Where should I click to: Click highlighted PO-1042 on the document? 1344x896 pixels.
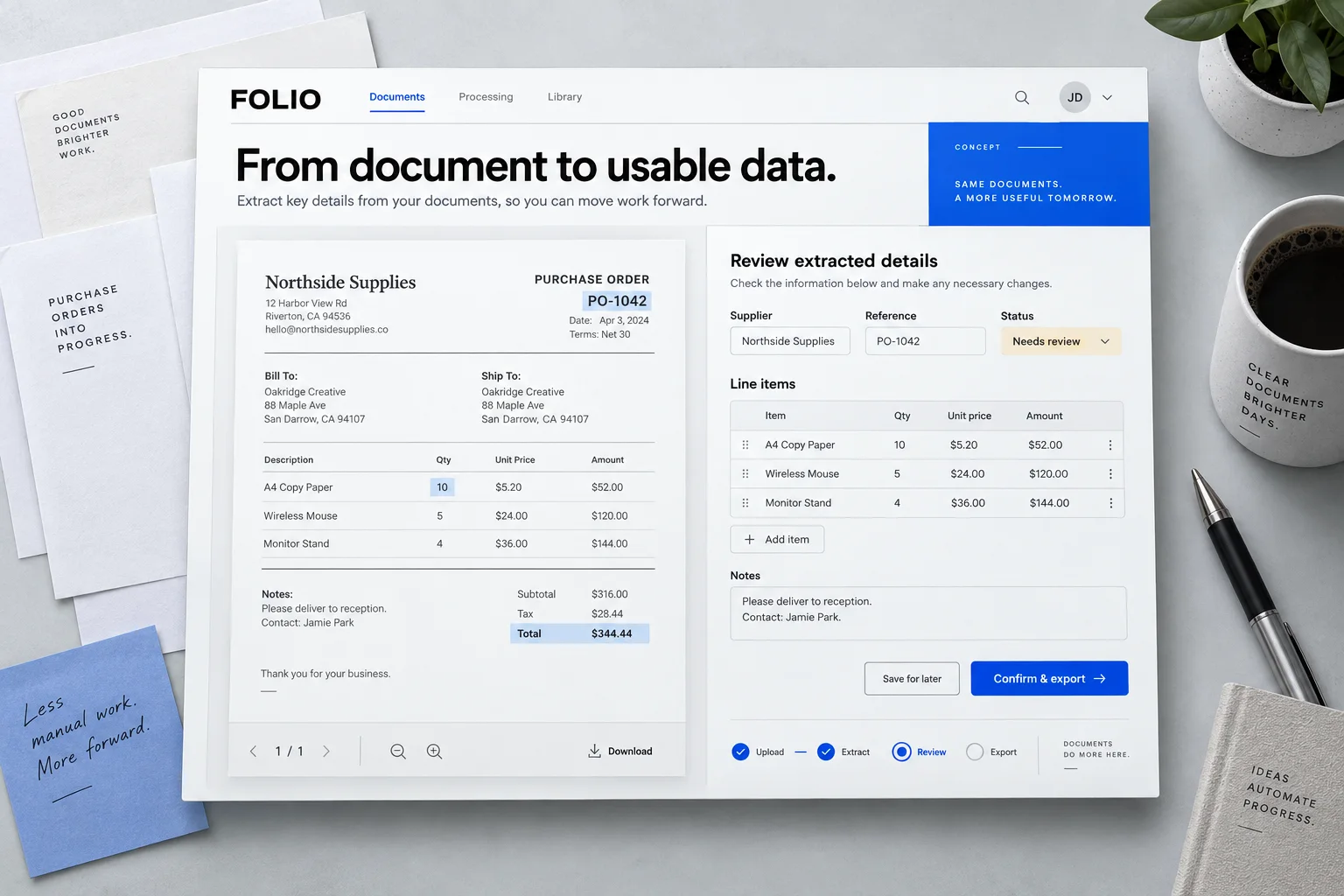click(x=617, y=301)
